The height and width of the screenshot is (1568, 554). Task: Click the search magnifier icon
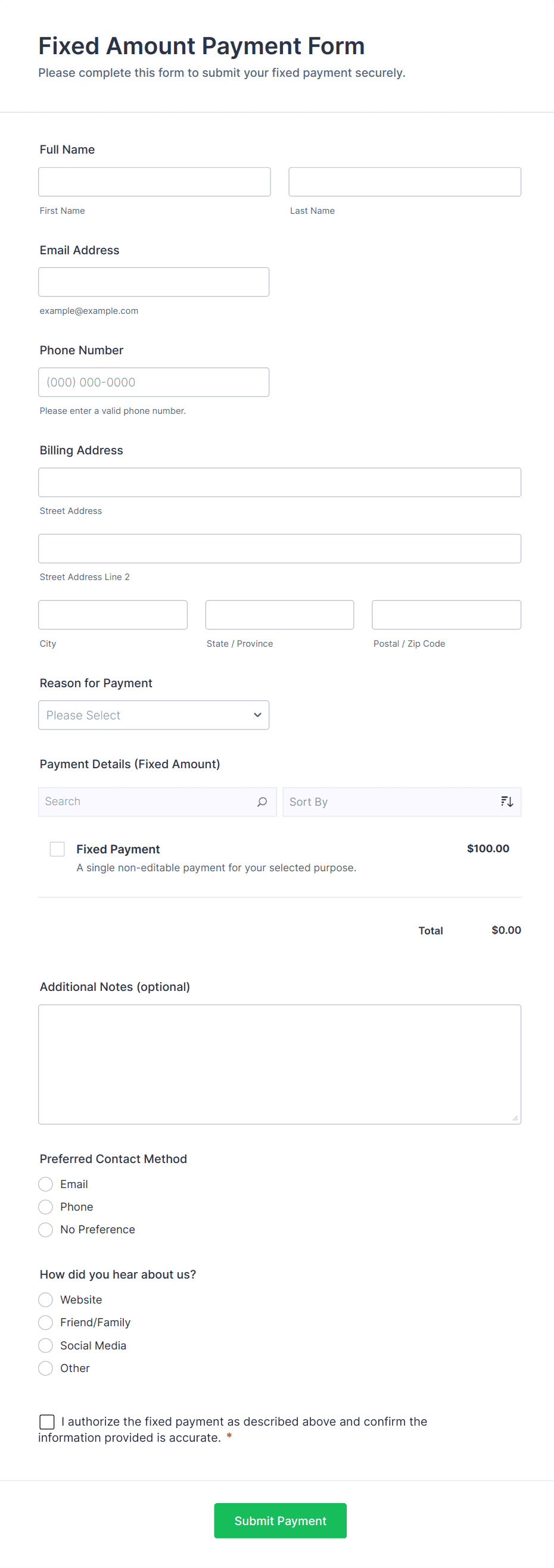(262, 802)
